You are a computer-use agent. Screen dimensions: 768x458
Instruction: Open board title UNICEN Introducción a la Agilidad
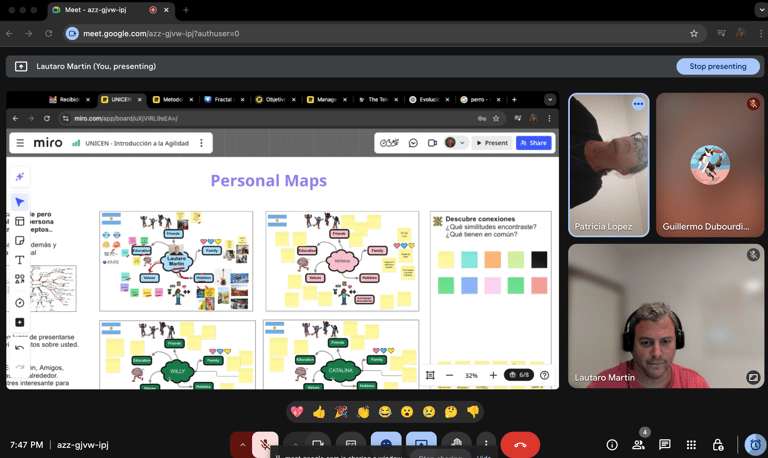[x=137, y=143]
